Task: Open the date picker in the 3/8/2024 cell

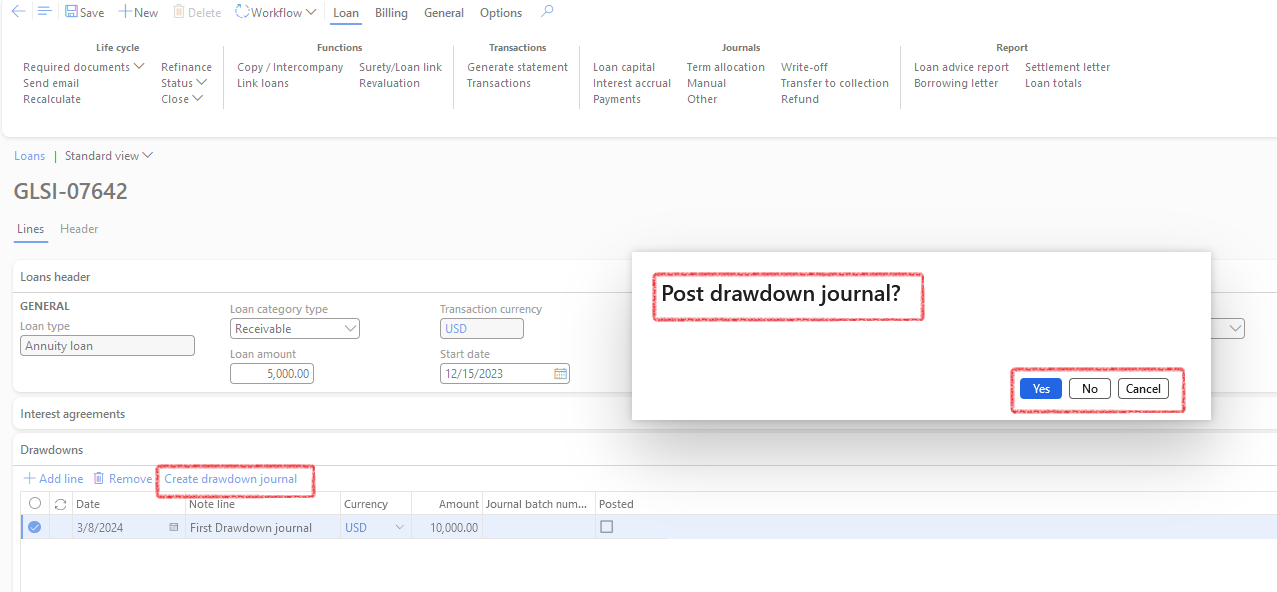Action: coord(174,527)
